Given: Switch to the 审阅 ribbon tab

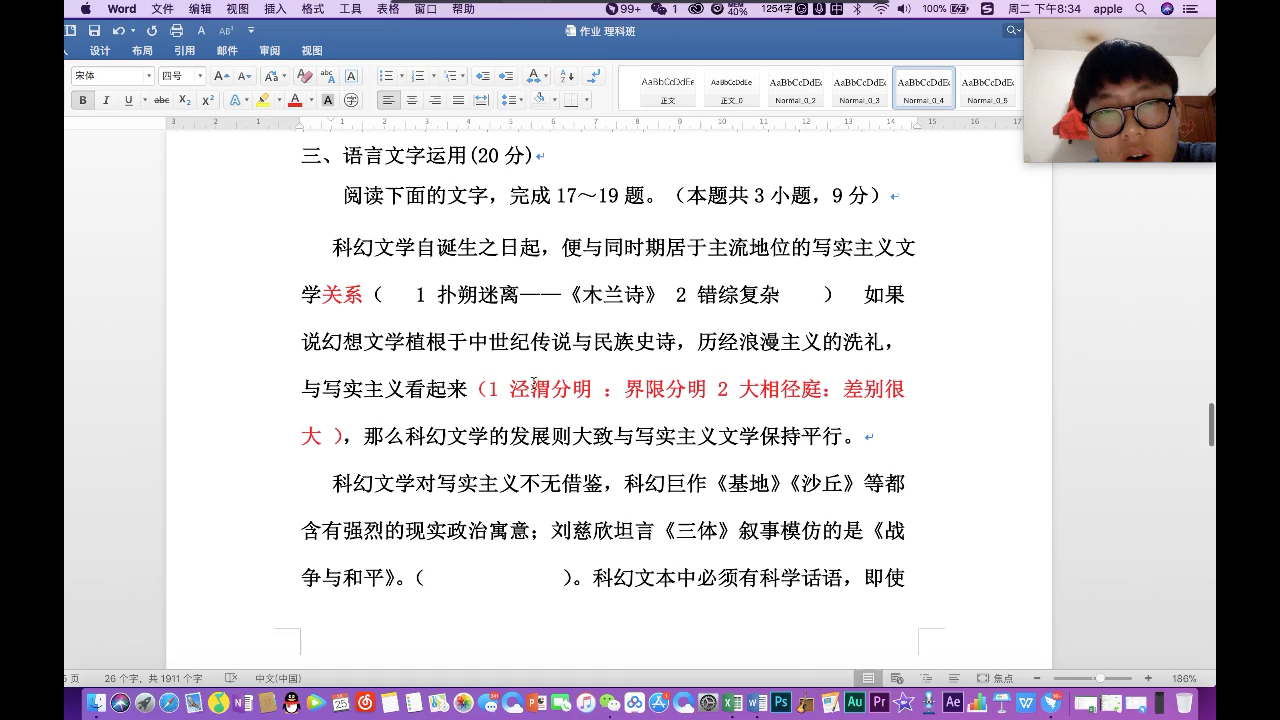Looking at the screenshot, I should click(x=270, y=50).
